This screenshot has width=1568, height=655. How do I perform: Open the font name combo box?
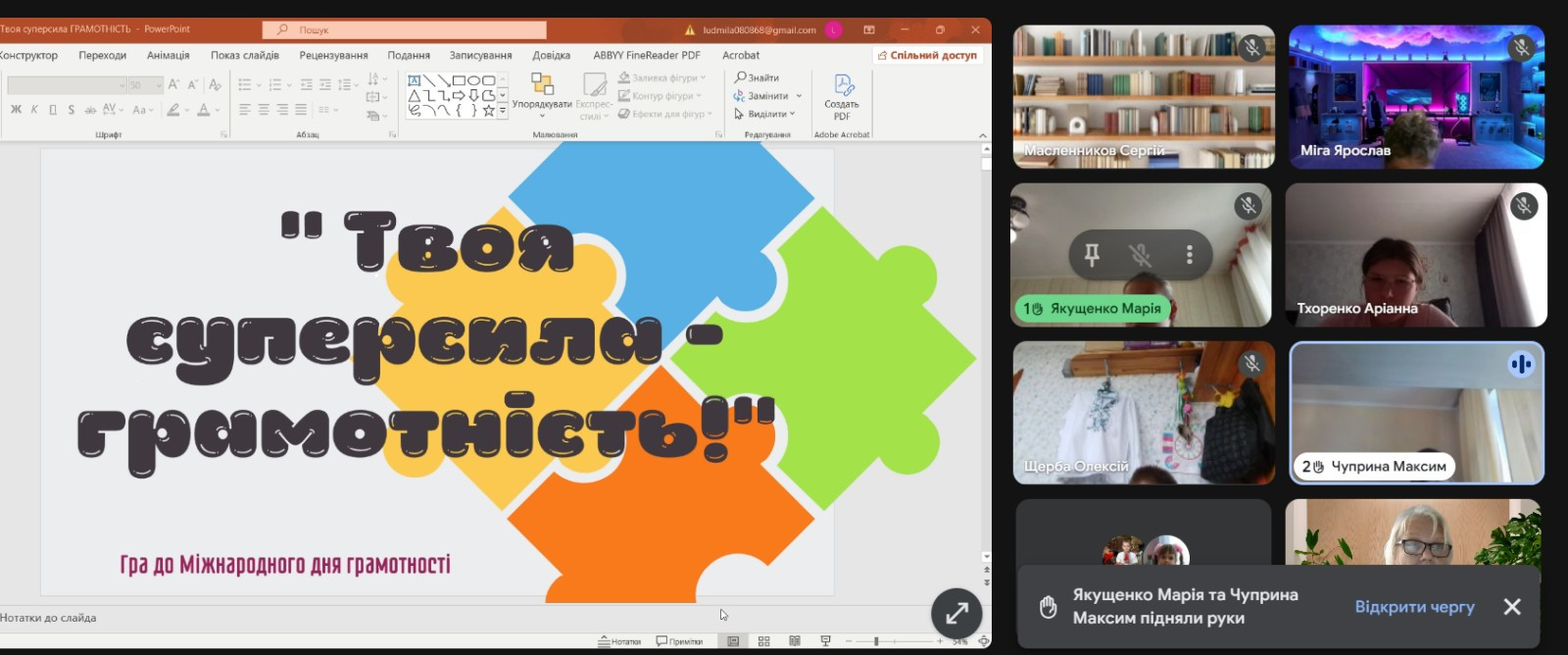tap(67, 85)
